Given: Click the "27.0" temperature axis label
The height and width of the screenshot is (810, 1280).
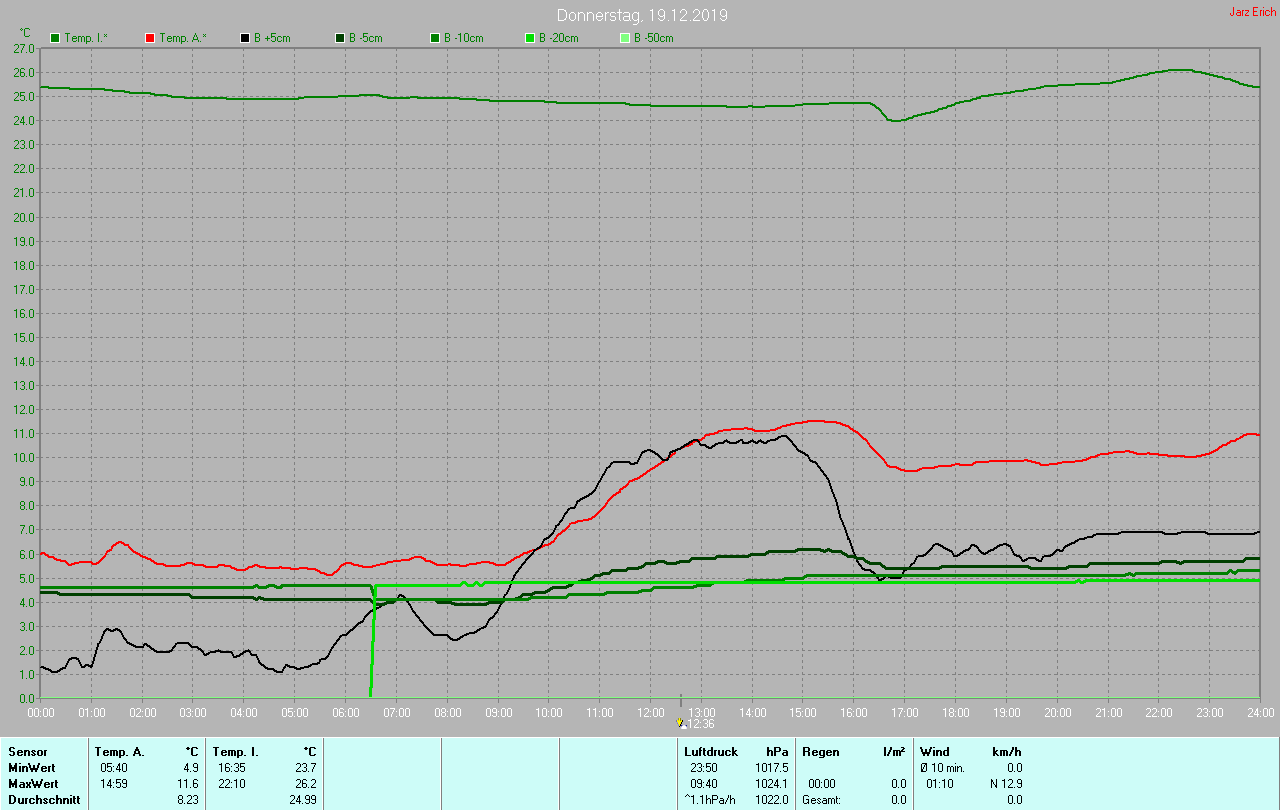Looking at the screenshot, I should 23,48.
